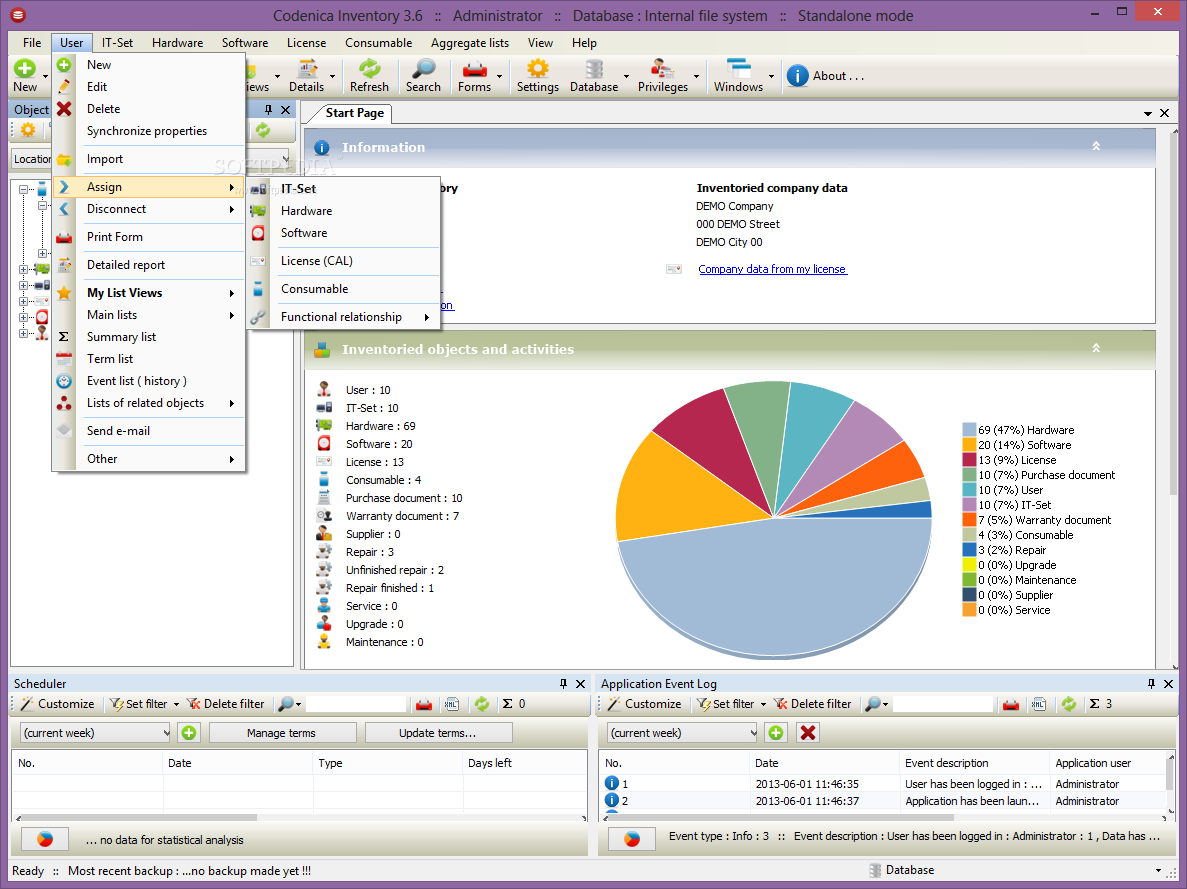Click Event Log XML export icon
Screen dimensions: 1187x889
1039,704
